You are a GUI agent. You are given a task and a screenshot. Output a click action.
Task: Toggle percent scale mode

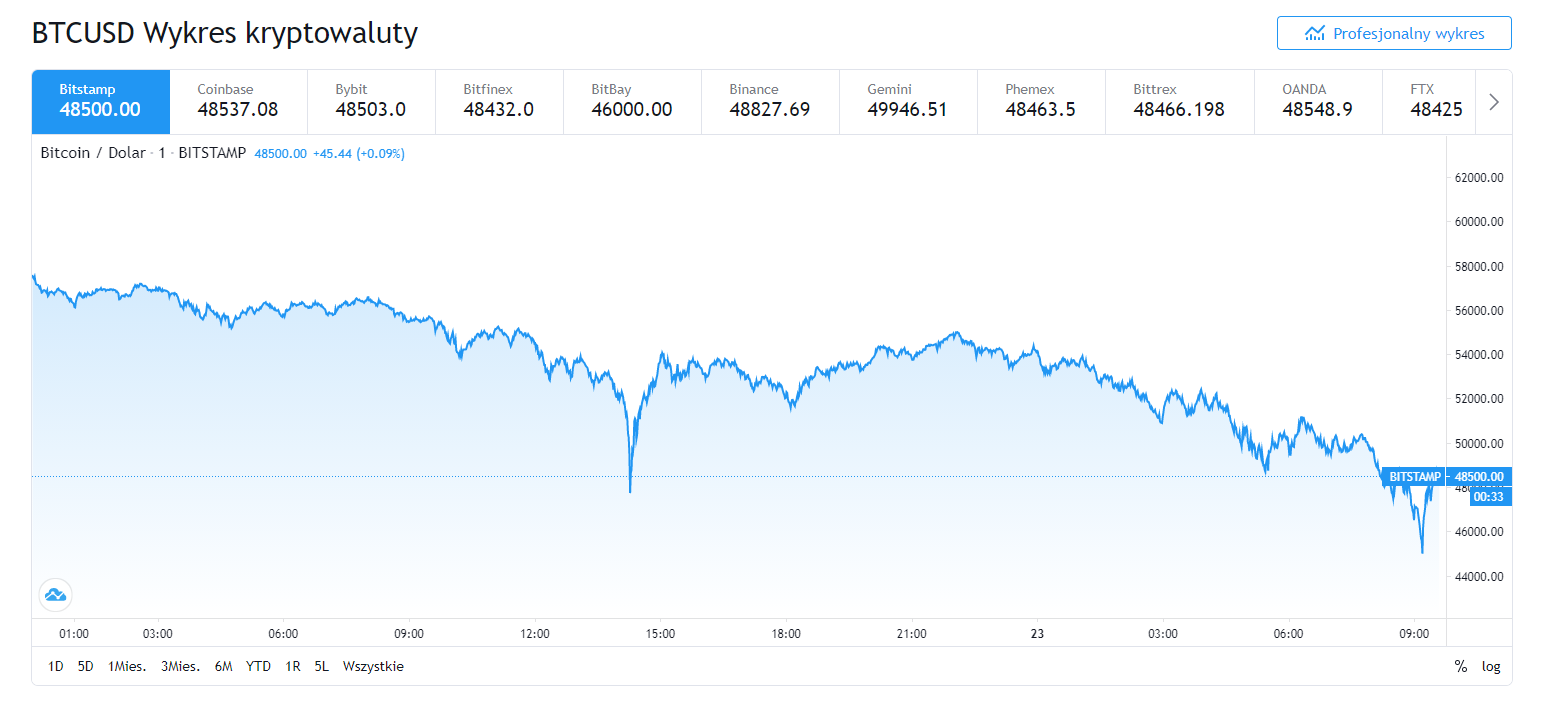(1461, 667)
